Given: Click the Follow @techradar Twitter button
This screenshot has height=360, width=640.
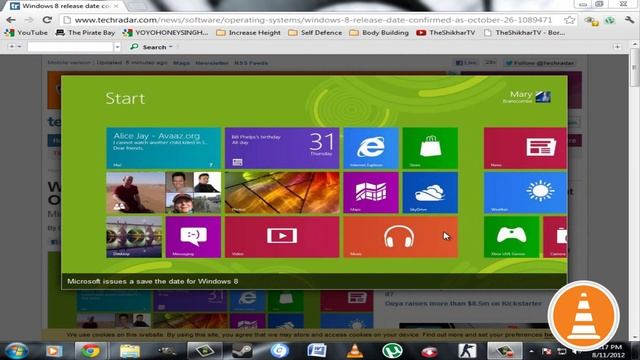Looking at the screenshot, I should [x=540, y=63].
